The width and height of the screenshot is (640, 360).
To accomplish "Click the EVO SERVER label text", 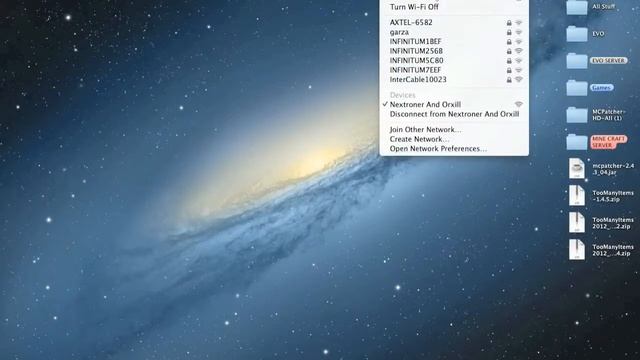I will tap(609, 60).
